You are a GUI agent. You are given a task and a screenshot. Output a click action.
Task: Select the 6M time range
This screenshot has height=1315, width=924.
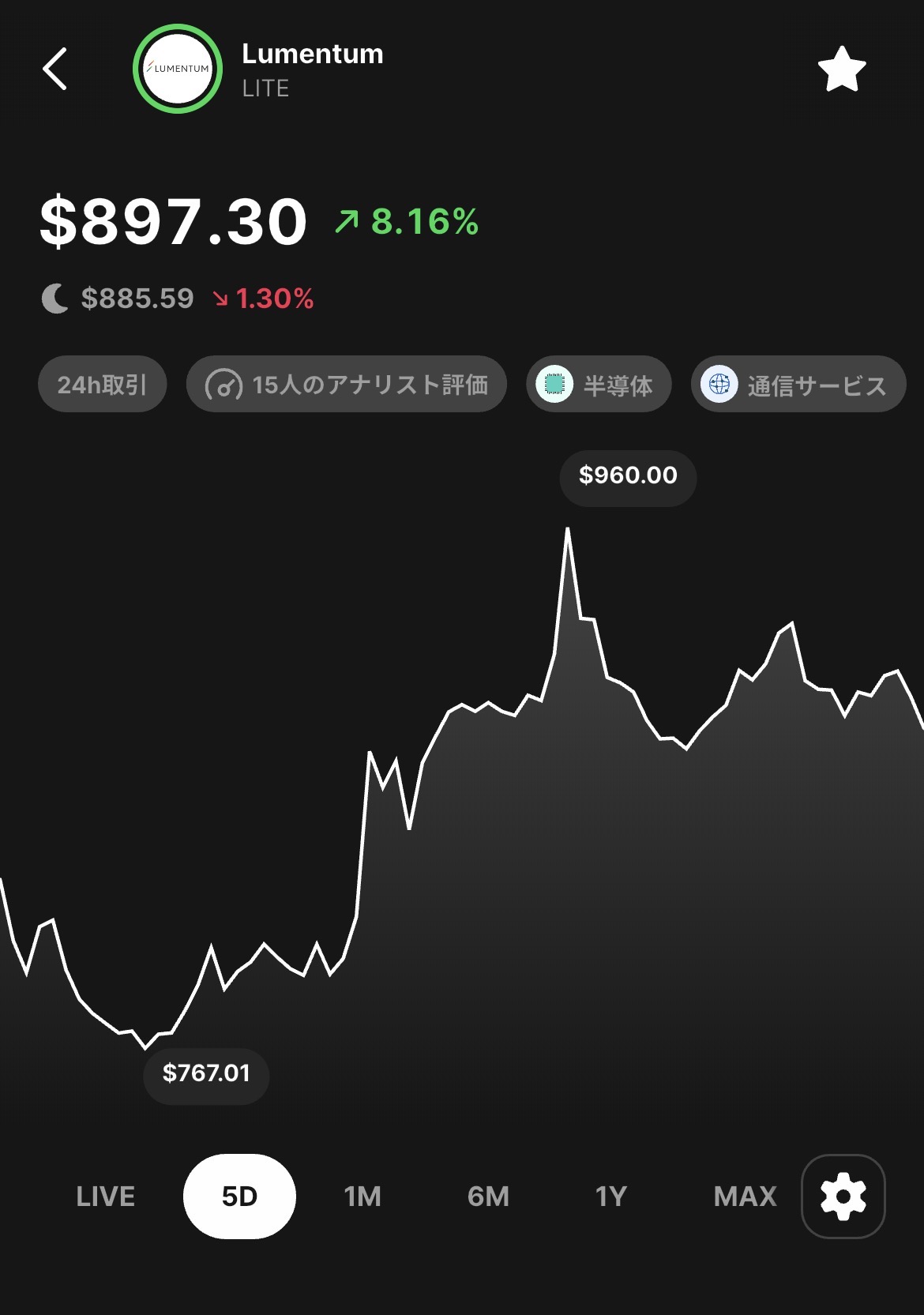coord(488,1197)
